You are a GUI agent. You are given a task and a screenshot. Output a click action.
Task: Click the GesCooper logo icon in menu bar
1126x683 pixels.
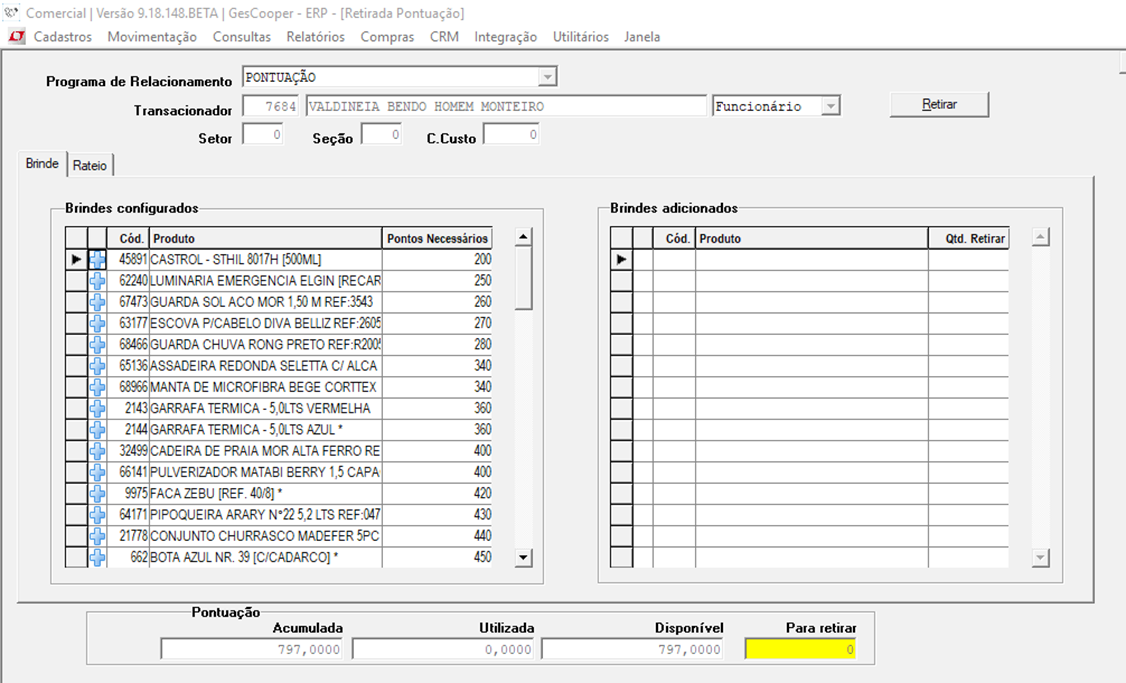(x=17, y=37)
